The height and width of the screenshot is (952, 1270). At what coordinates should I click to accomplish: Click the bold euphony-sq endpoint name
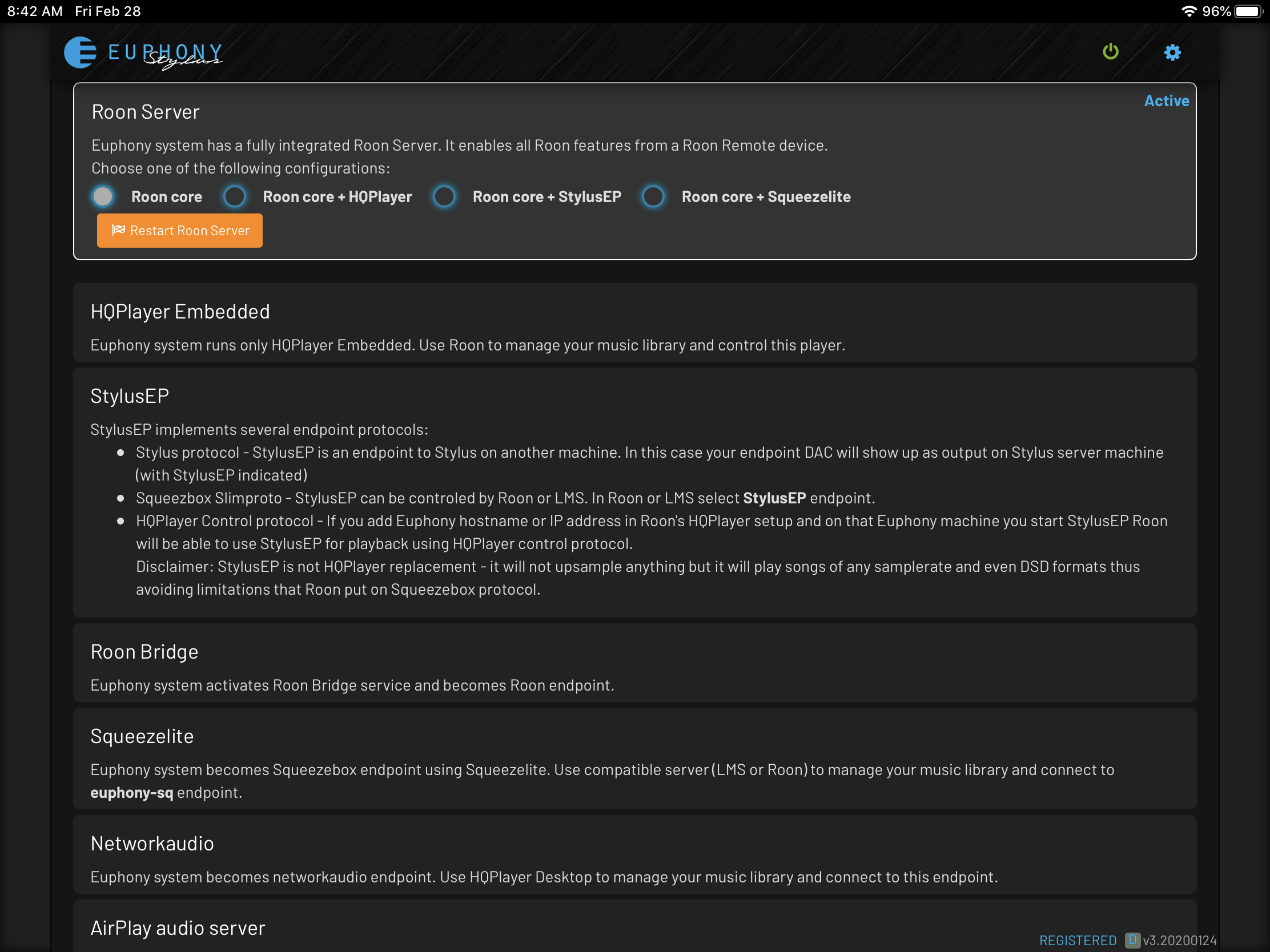131,792
